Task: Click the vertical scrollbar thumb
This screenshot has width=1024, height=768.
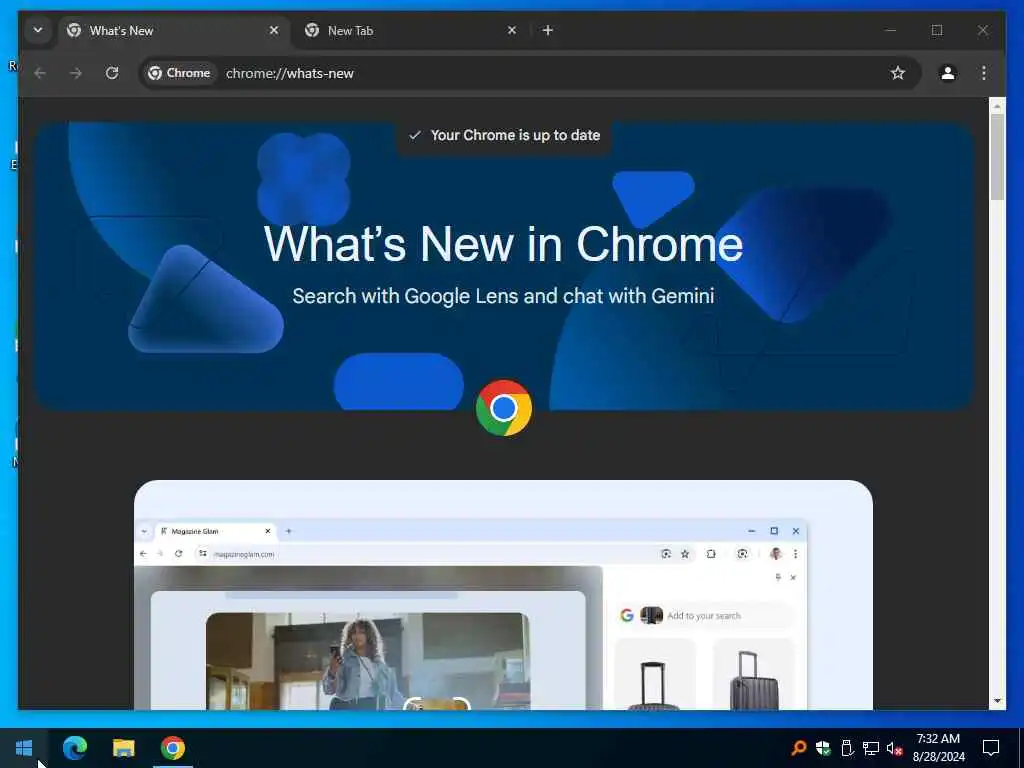Action: tap(997, 157)
